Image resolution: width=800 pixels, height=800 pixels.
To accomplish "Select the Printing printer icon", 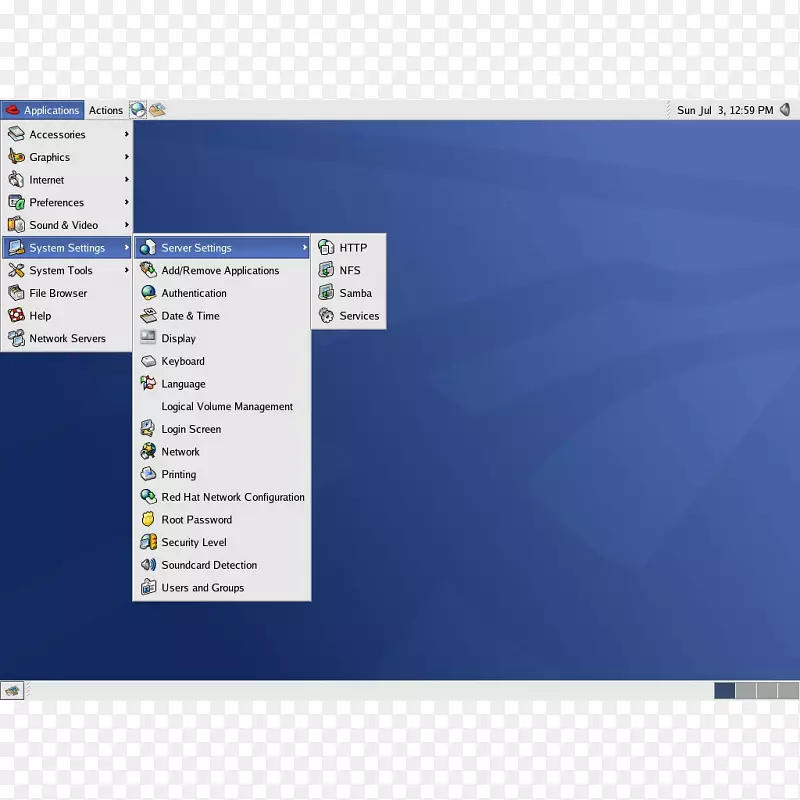I will click(x=148, y=474).
